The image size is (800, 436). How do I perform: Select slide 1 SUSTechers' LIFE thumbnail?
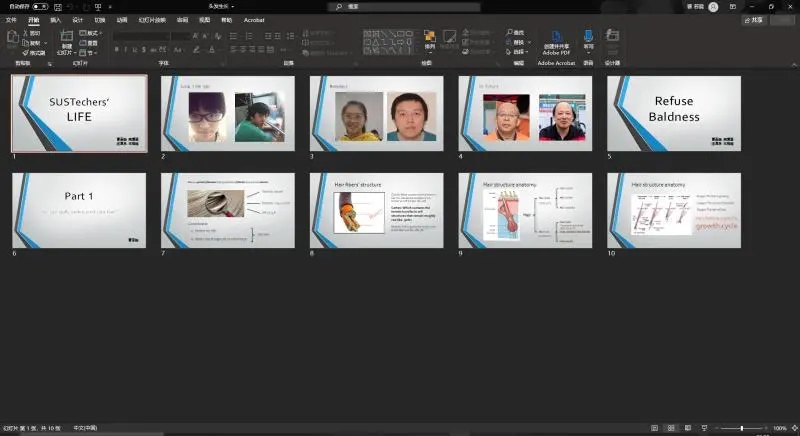[x=79, y=113]
